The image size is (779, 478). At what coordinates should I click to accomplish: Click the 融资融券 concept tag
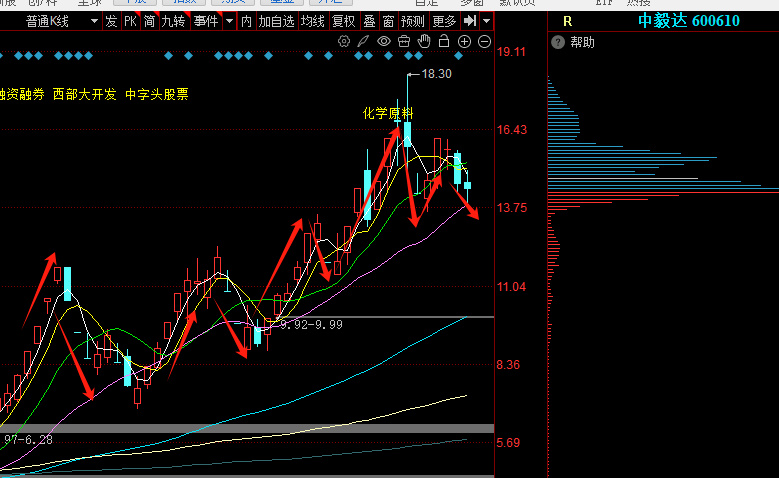21,94
